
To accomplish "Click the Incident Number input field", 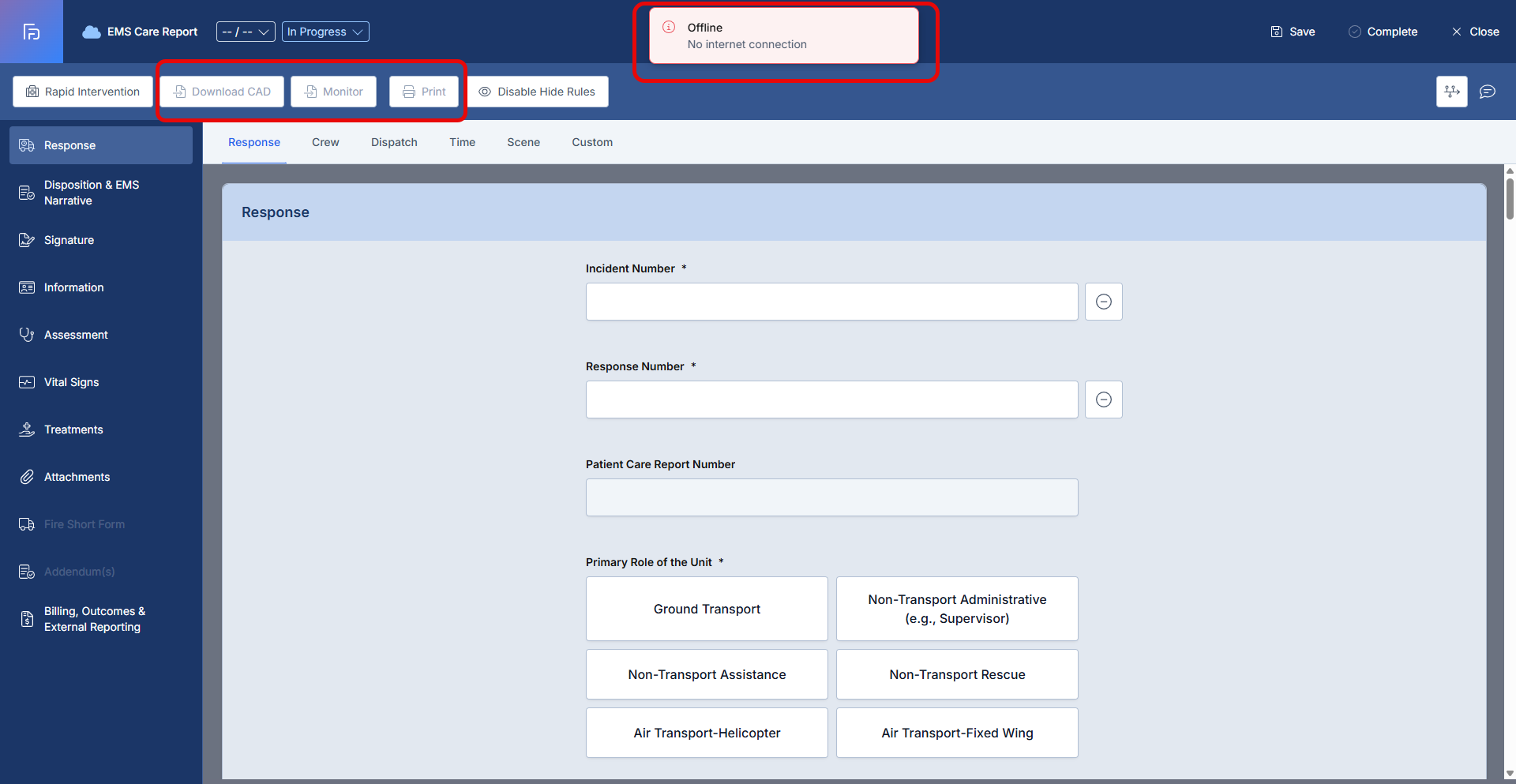I will coord(831,302).
